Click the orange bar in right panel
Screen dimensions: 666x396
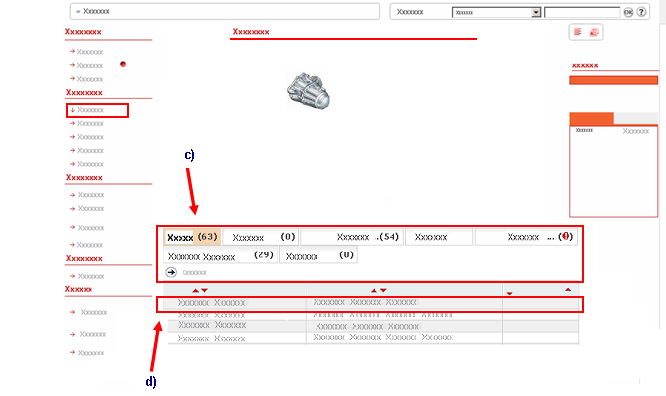click(613, 80)
